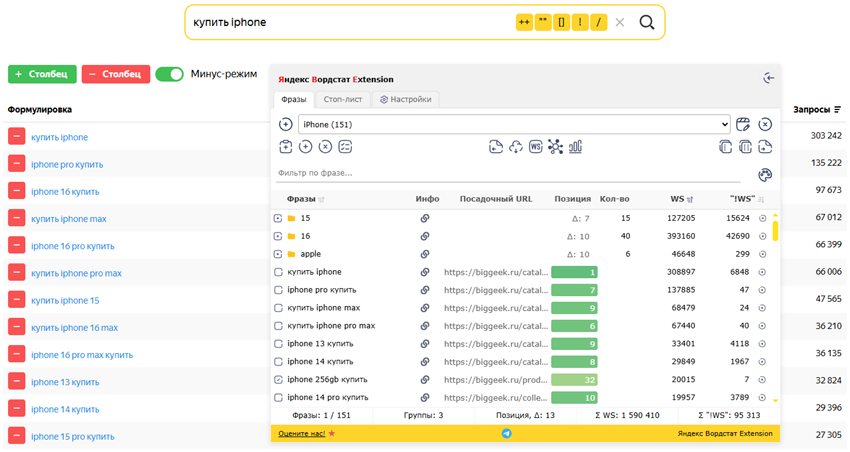This screenshot has width=850, height=452.
Task: Click the target icon in iphone 13 купить row
Action: (x=762, y=344)
